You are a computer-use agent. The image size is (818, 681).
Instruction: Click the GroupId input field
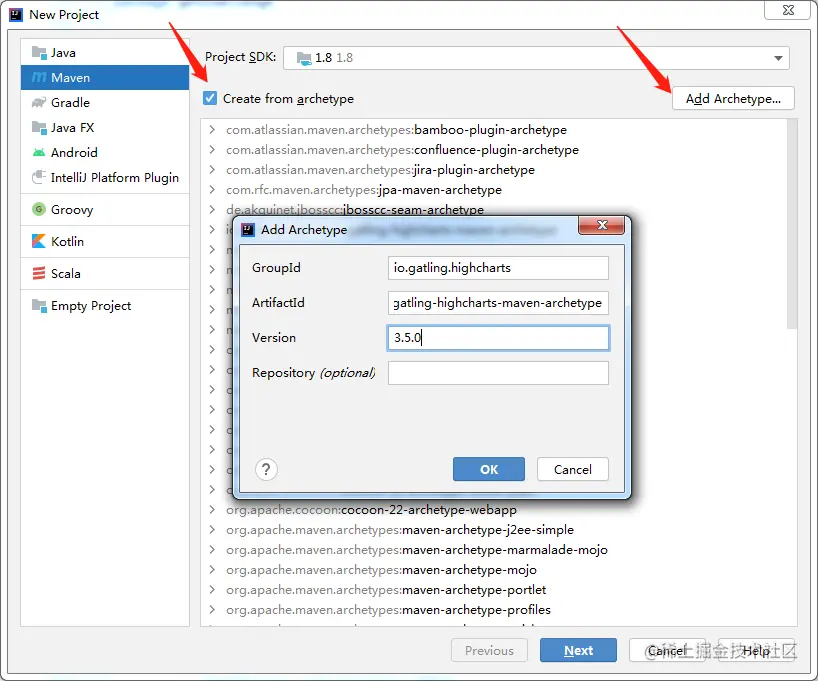coord(498,268)
